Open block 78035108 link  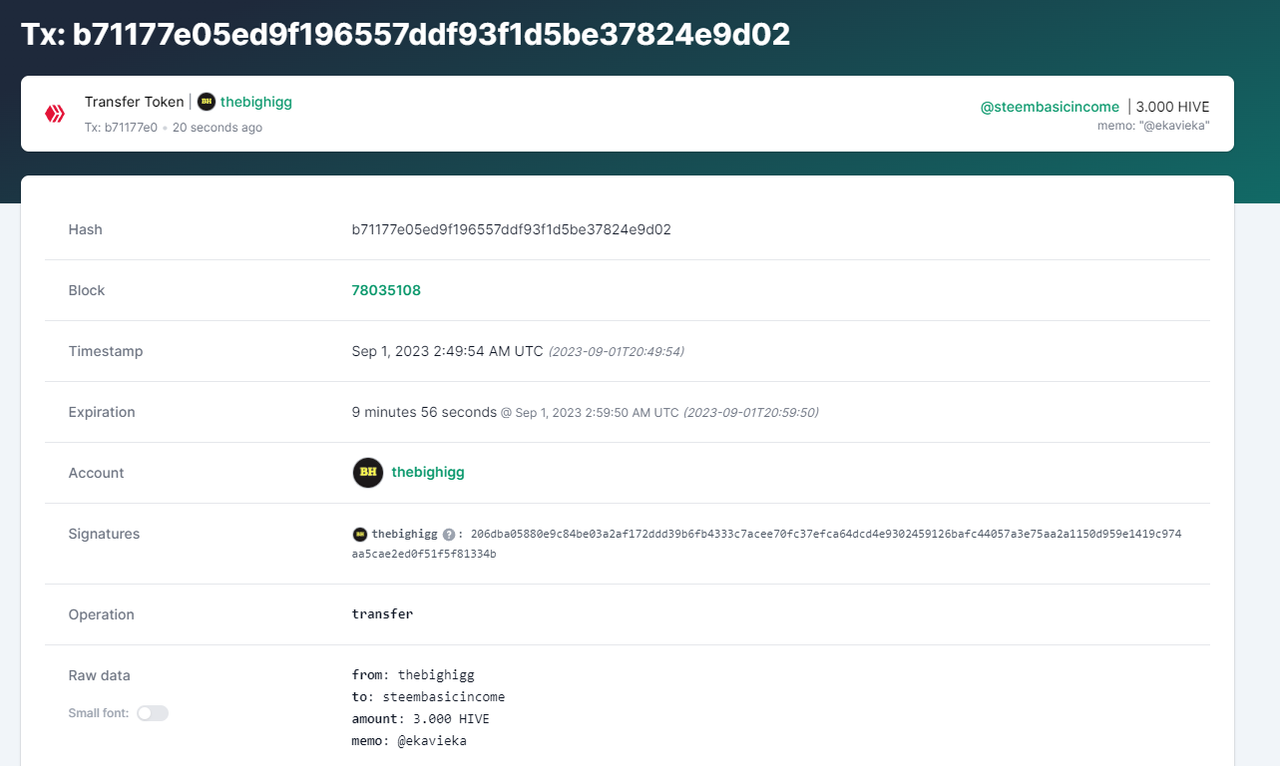pos(386,290)
